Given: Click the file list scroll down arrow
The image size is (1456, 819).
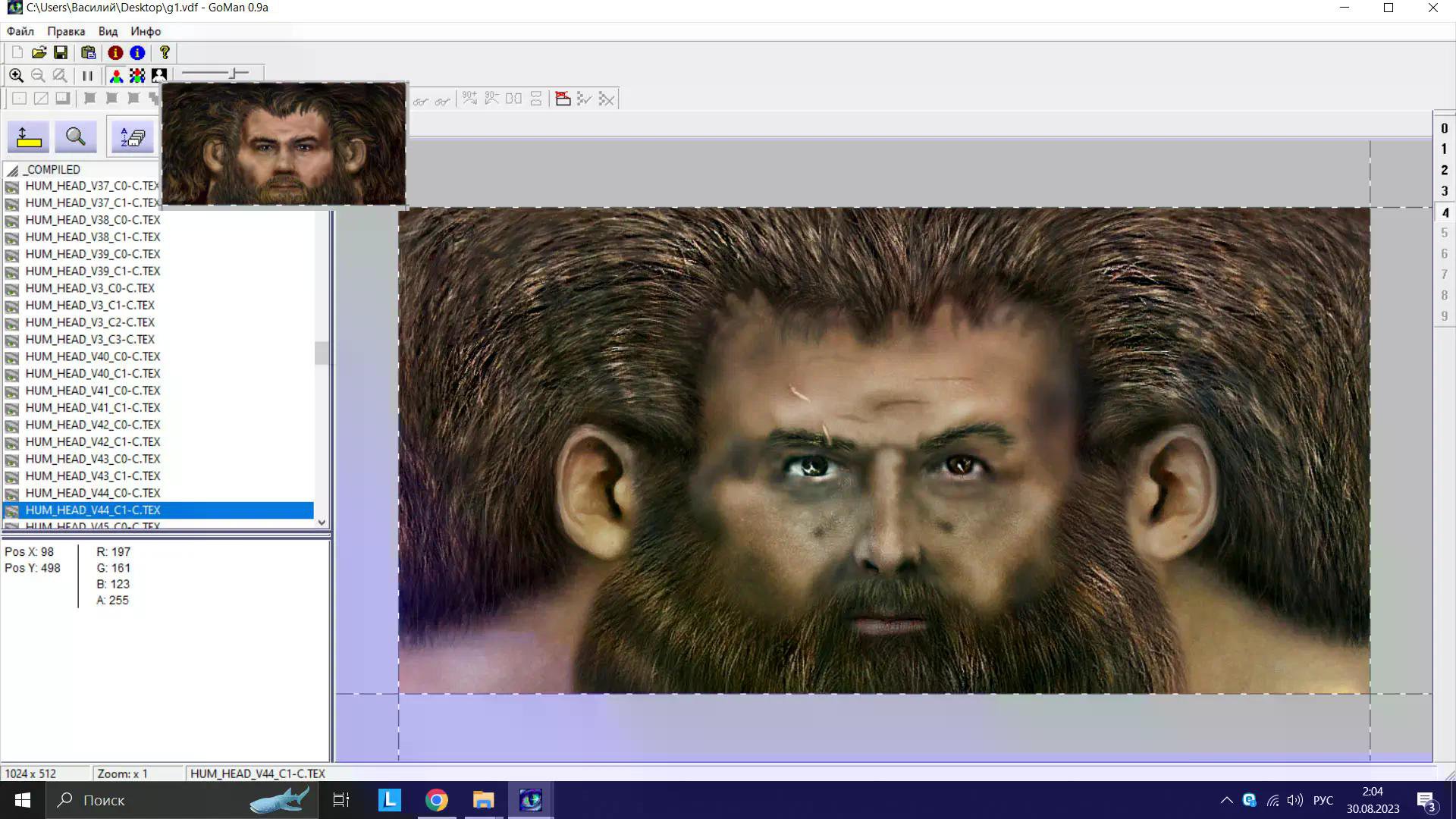Looking at the screenshot, I should tap(322, 522).
